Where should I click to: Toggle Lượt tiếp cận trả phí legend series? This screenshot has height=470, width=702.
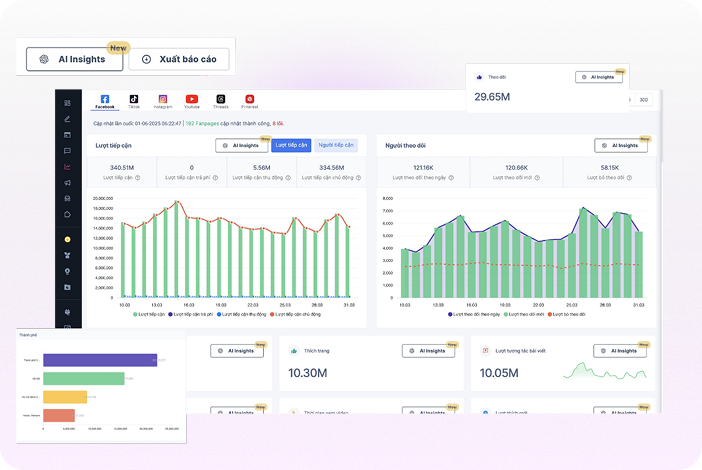190,314
